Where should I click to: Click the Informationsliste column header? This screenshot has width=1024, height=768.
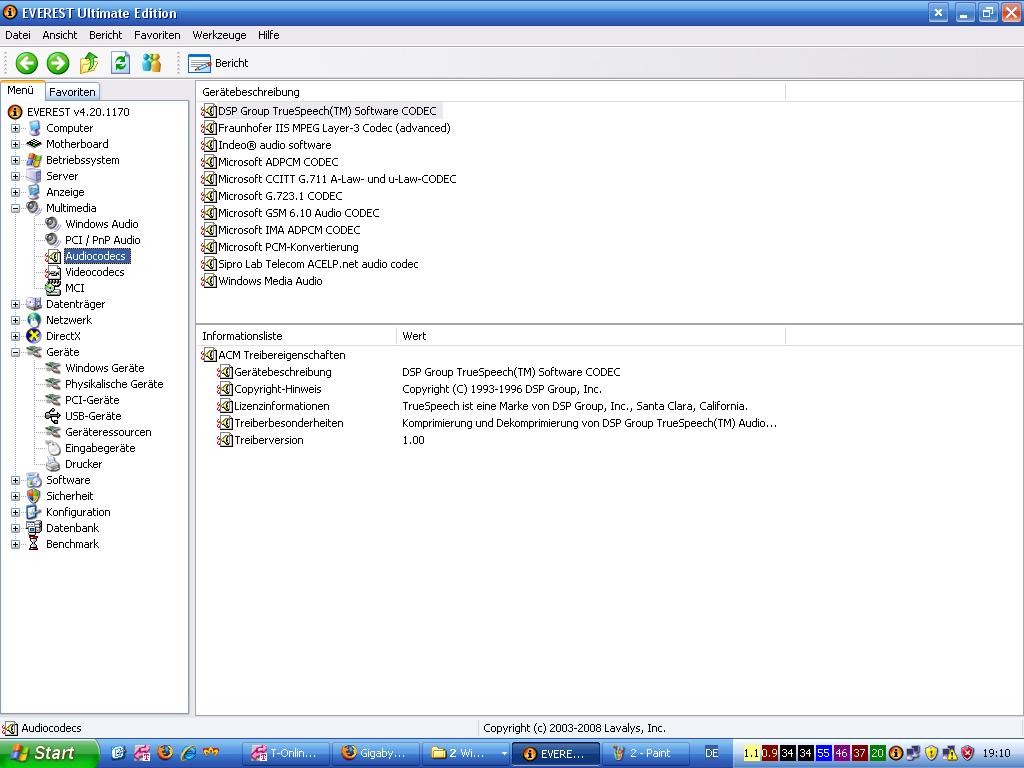296,336
